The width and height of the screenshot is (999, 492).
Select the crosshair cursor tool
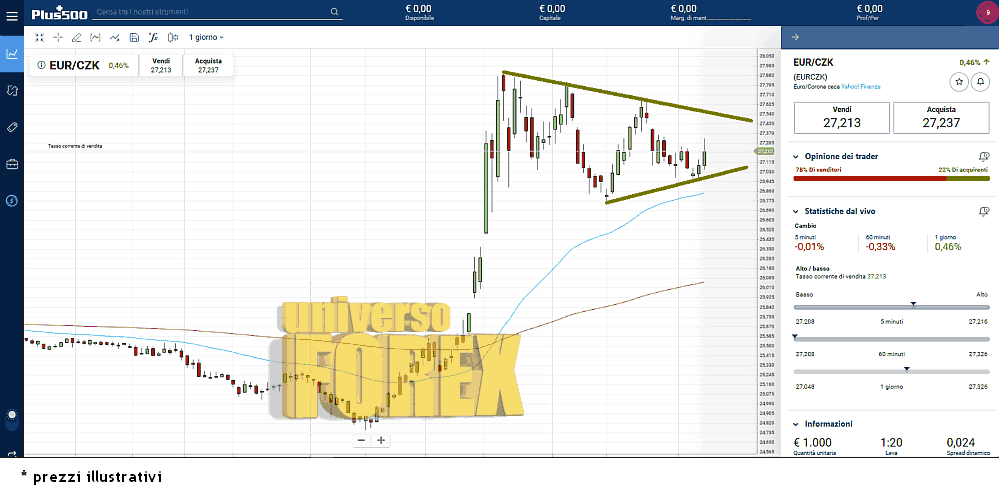(x=58, y=37)
